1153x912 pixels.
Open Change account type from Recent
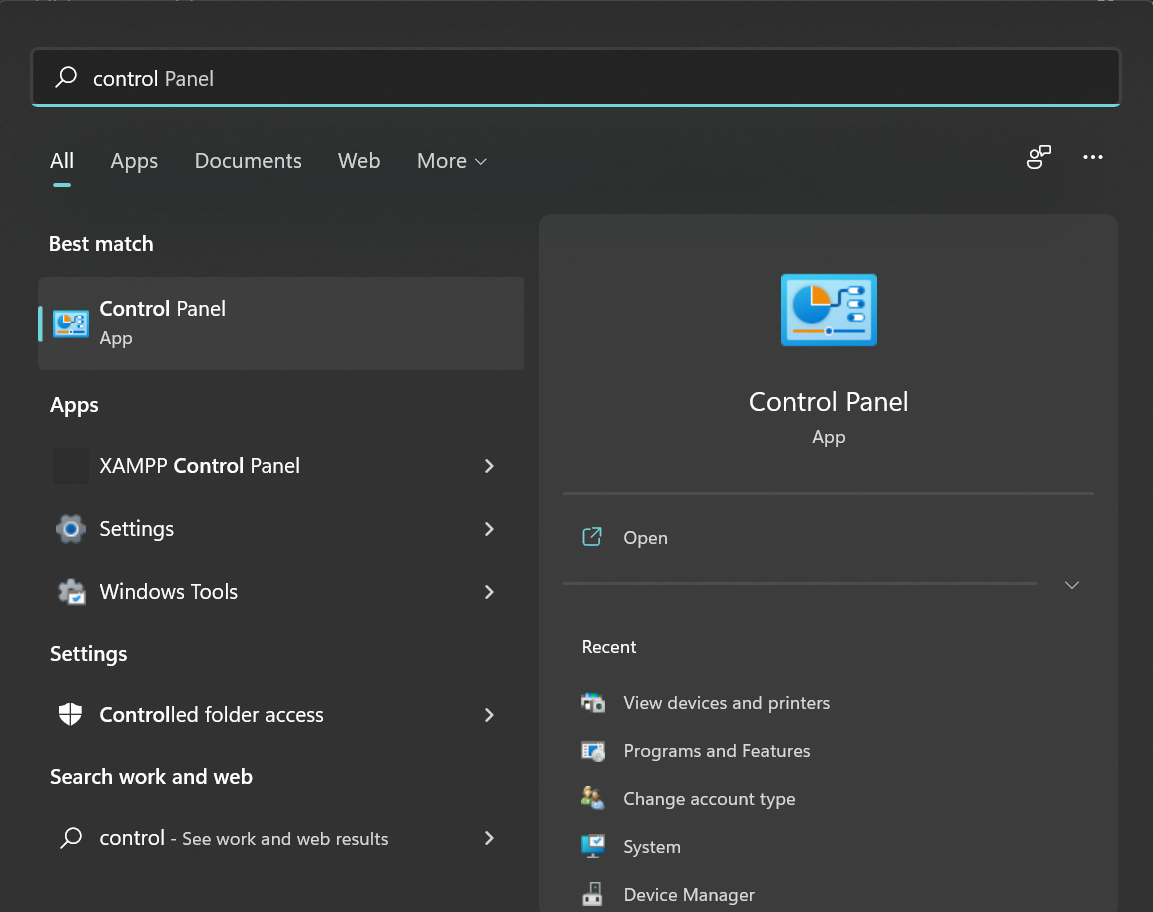point(709,799)
